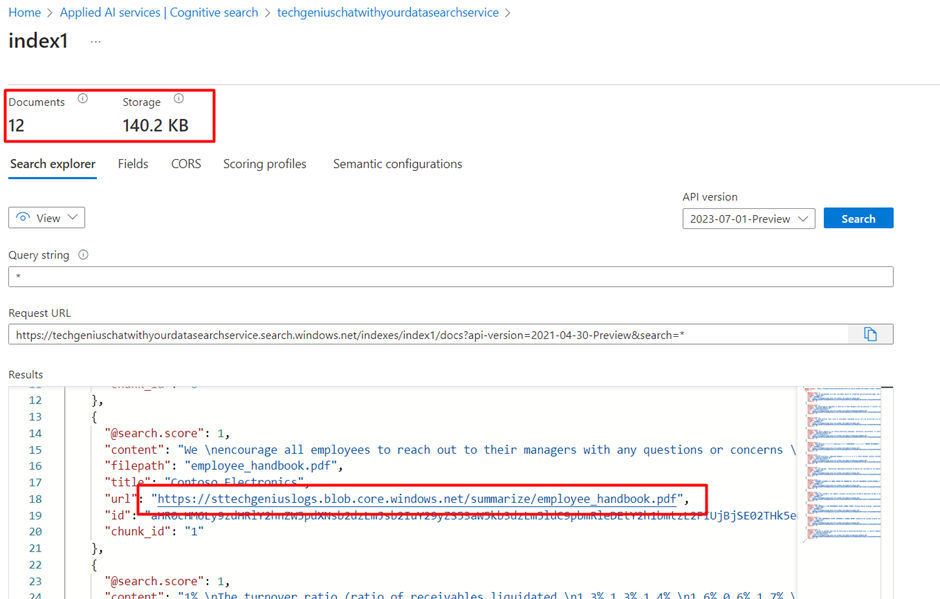Screen dimensions: 940x599
Task: Select the Scoring profiles tab
Action: (x=264, y=164)
